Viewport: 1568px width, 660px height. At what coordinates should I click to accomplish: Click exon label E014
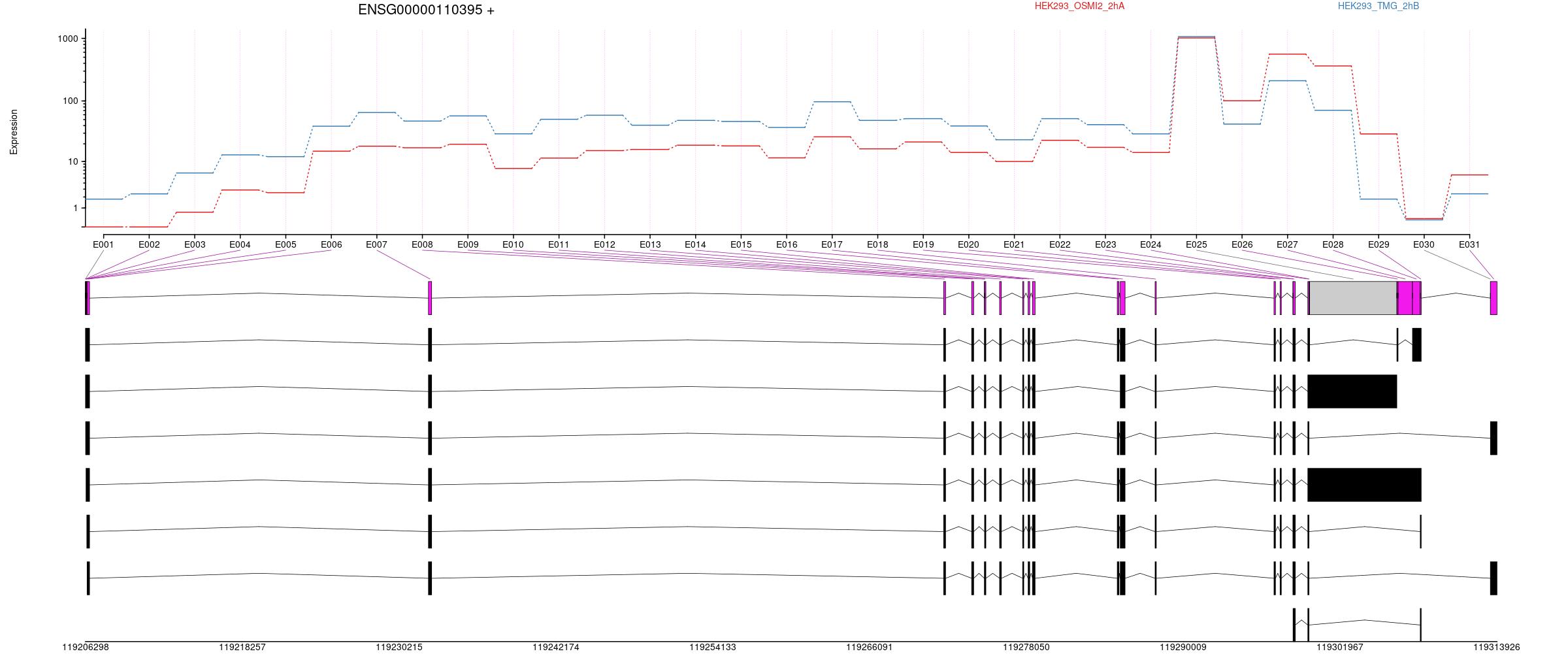(x=695, y=245)
